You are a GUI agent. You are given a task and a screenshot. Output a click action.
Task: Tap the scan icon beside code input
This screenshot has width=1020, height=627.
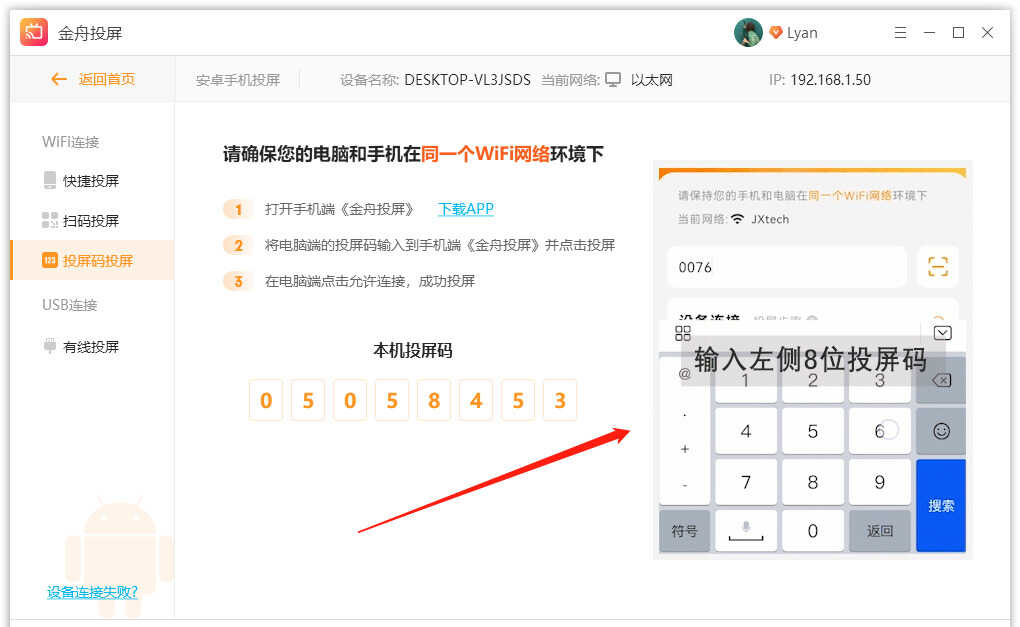coord(937,267)
